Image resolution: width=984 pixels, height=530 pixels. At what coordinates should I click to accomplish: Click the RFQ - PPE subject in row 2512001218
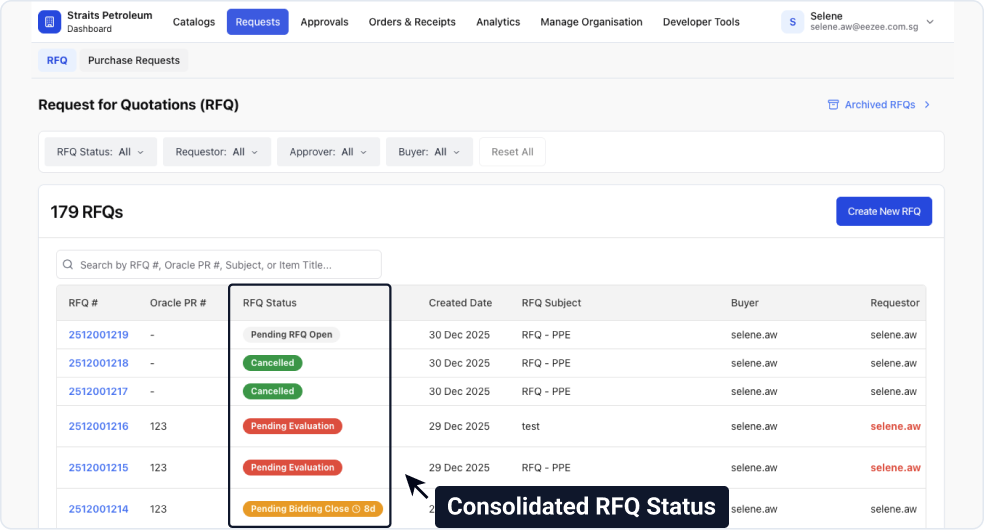coord(546,363)
